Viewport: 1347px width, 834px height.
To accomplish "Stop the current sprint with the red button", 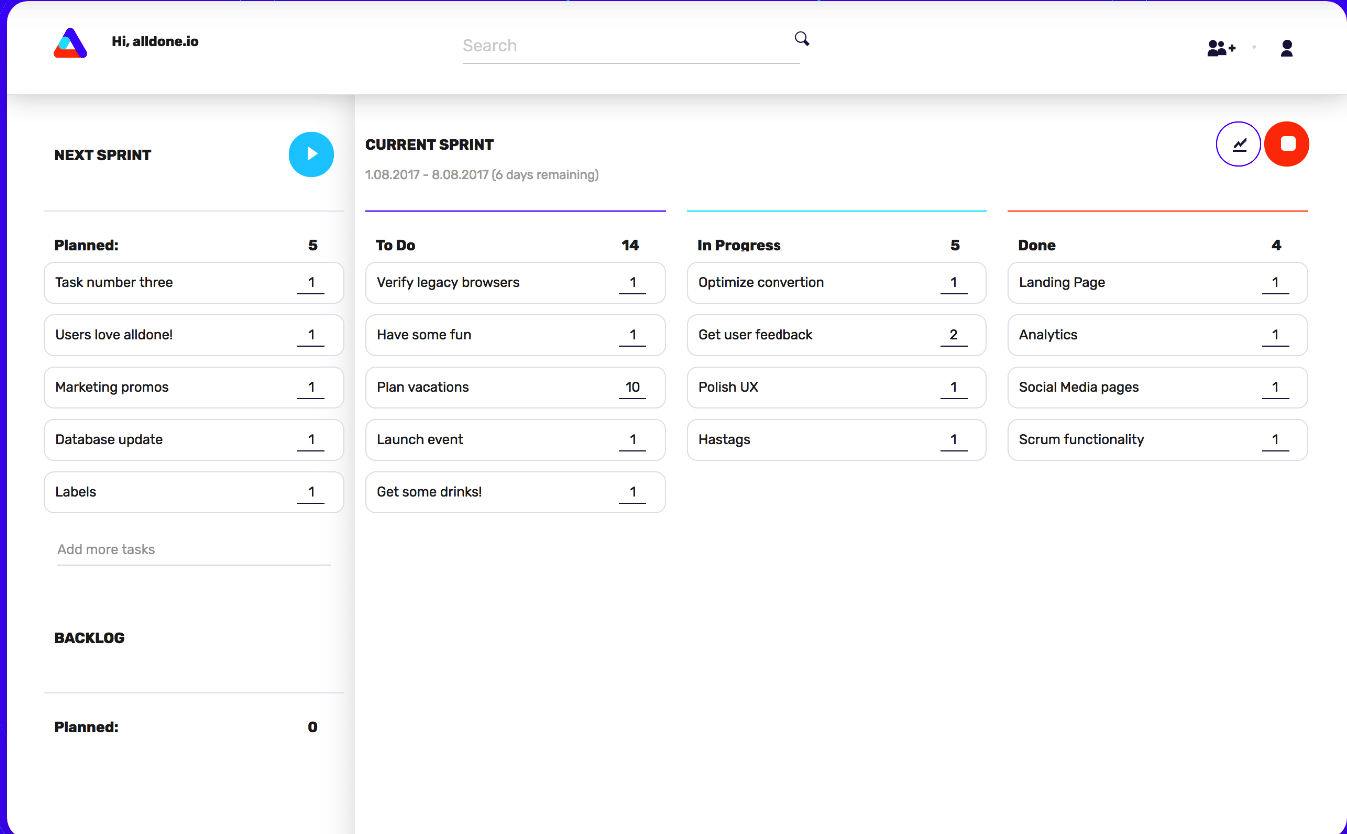I will [1287, 144].
